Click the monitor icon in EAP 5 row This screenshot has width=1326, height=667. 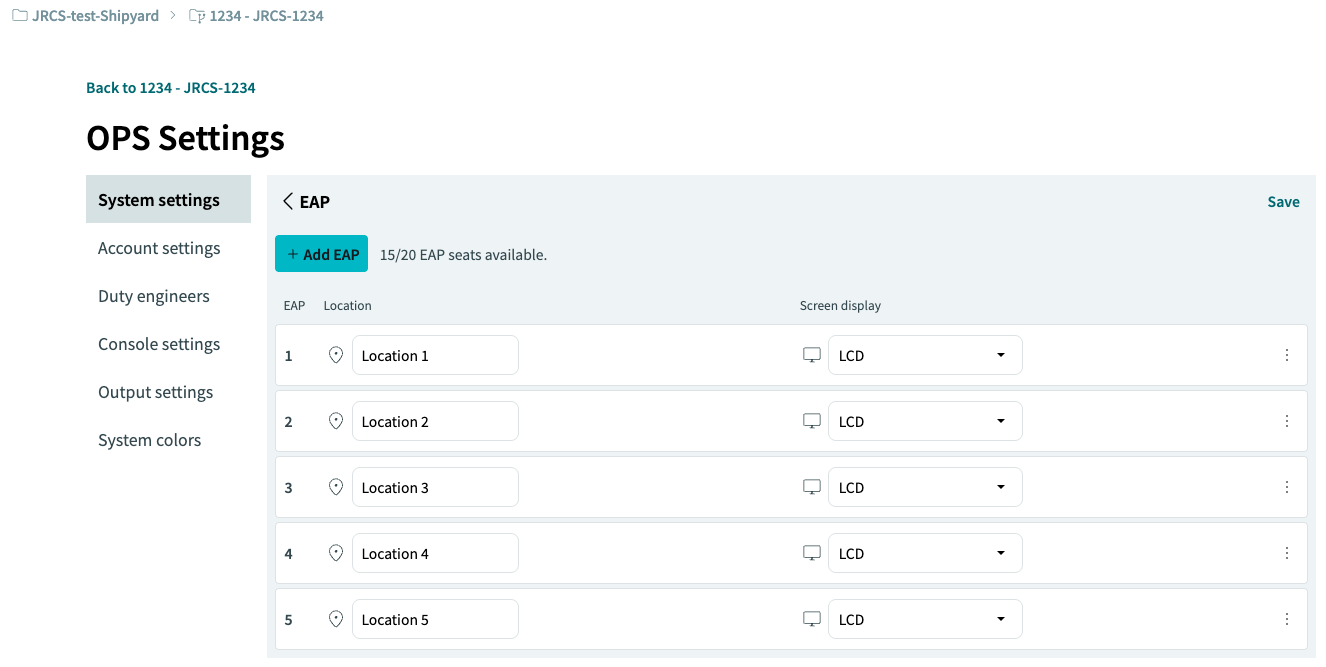click(812, 619)
